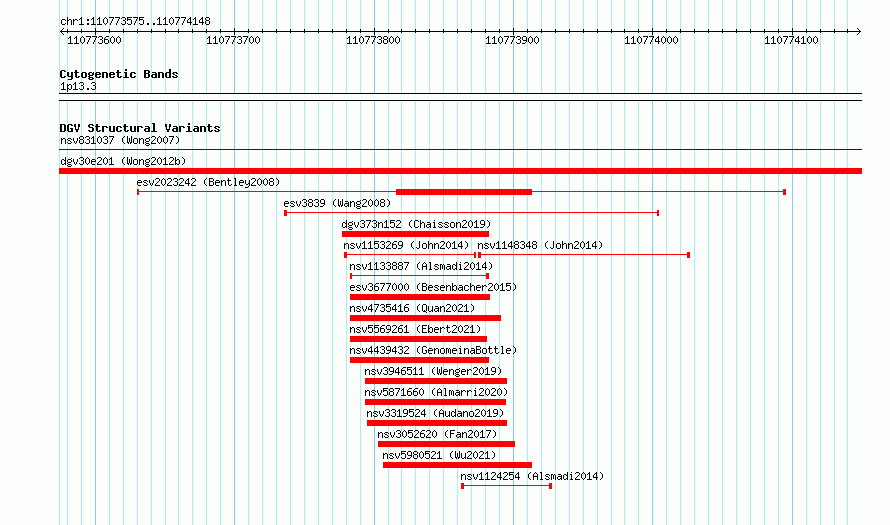The width and height of the screenshot is (890, 525).
Task: Click the nsv5980521 red bar
Action: tap(457, 465)
